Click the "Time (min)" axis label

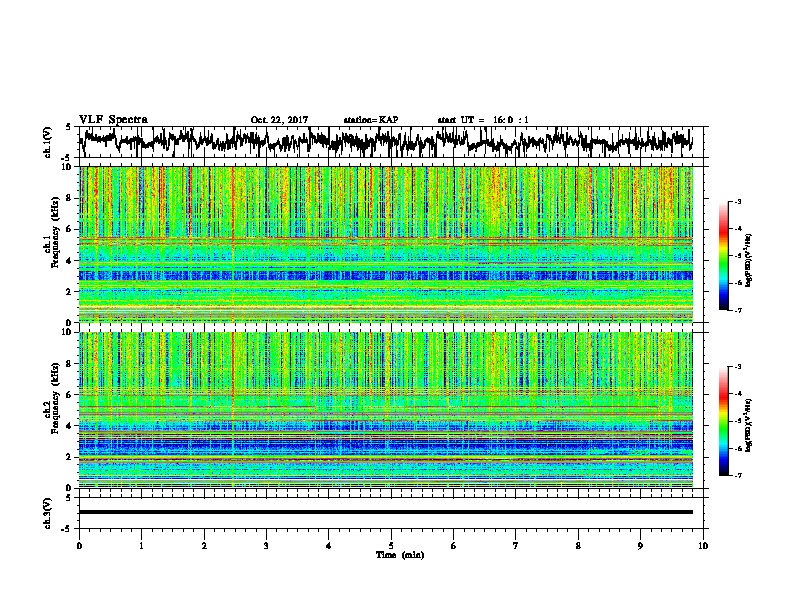(400, 555)
